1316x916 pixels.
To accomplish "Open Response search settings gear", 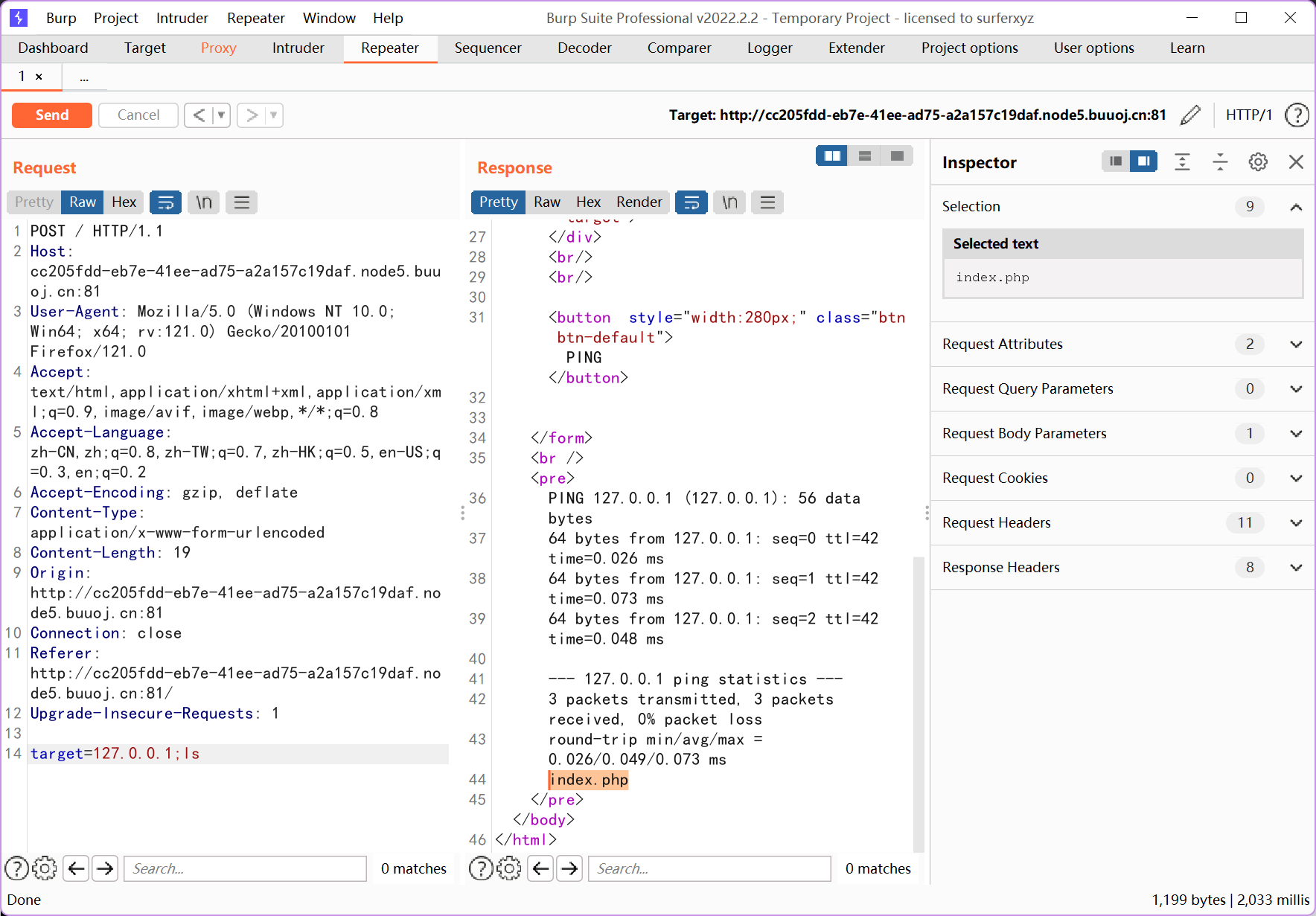I will pos(509,868).
